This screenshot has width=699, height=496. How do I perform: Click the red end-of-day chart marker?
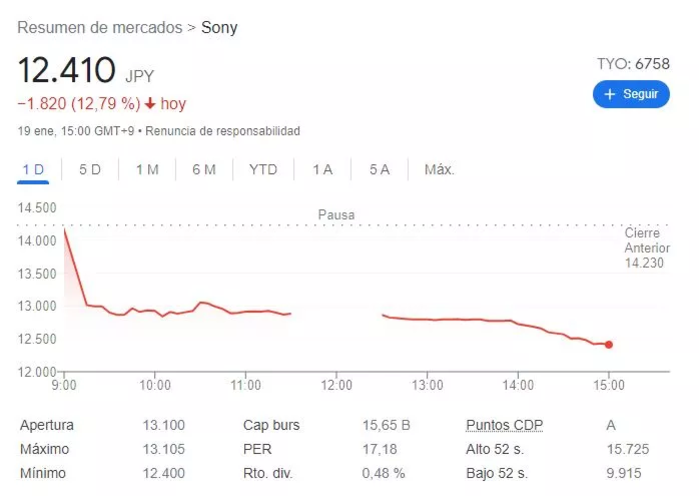pyautogui.click(x=609, y=344)
